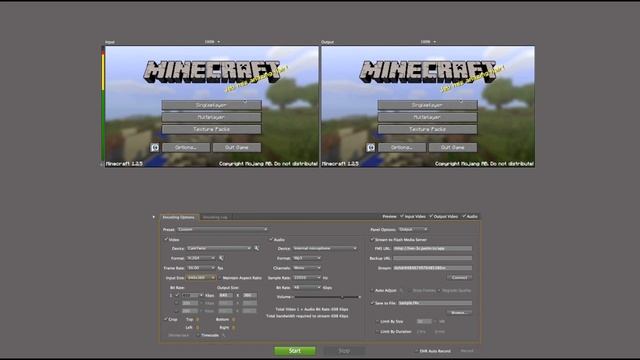Click the audio Volume slider
Screen dimensions: 640x360
[x=327, y=297]
